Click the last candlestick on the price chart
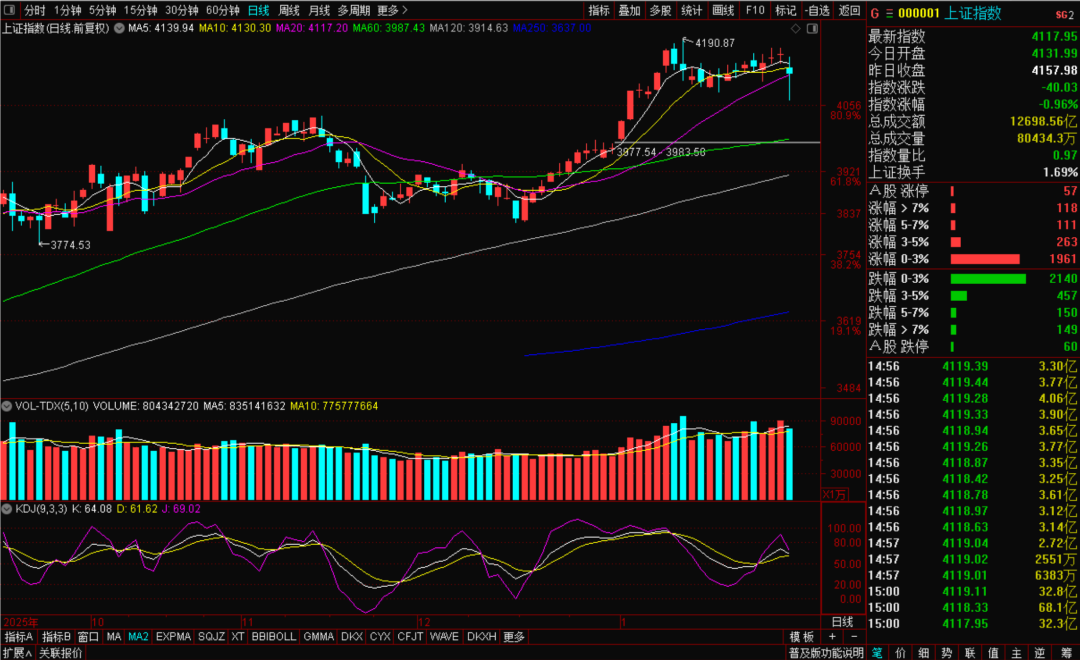 tap(790, 72)
